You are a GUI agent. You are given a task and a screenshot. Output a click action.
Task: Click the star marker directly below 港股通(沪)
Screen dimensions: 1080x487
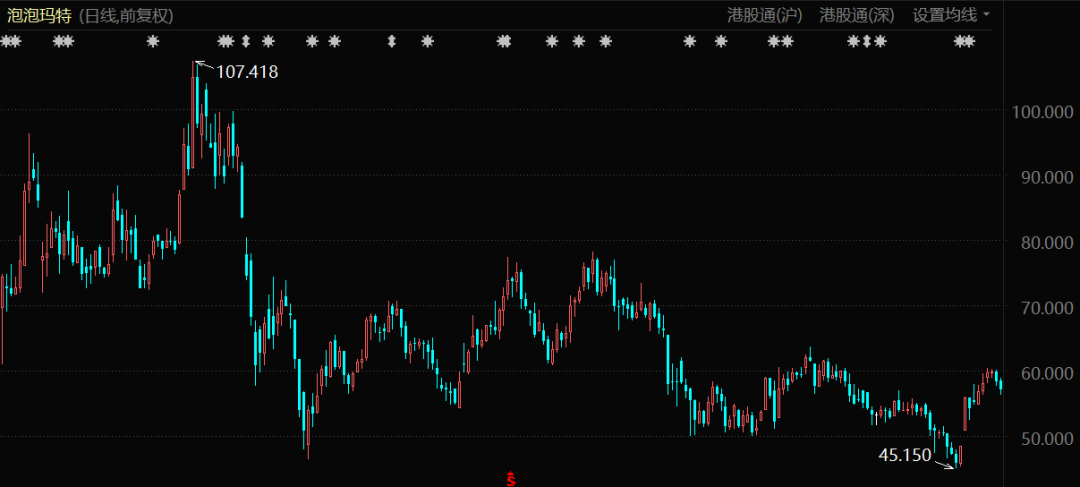775,42
